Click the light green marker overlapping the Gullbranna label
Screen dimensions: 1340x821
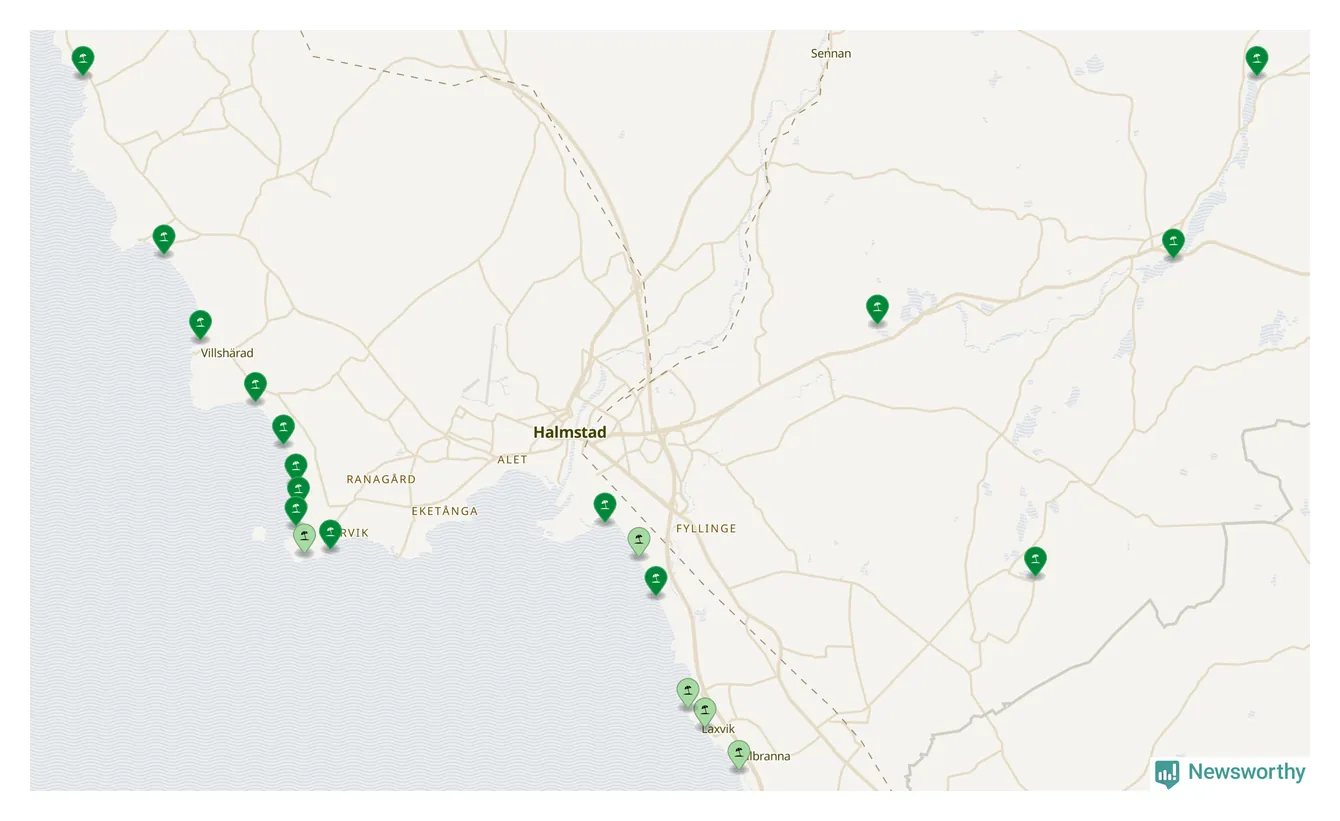point(739,754)
